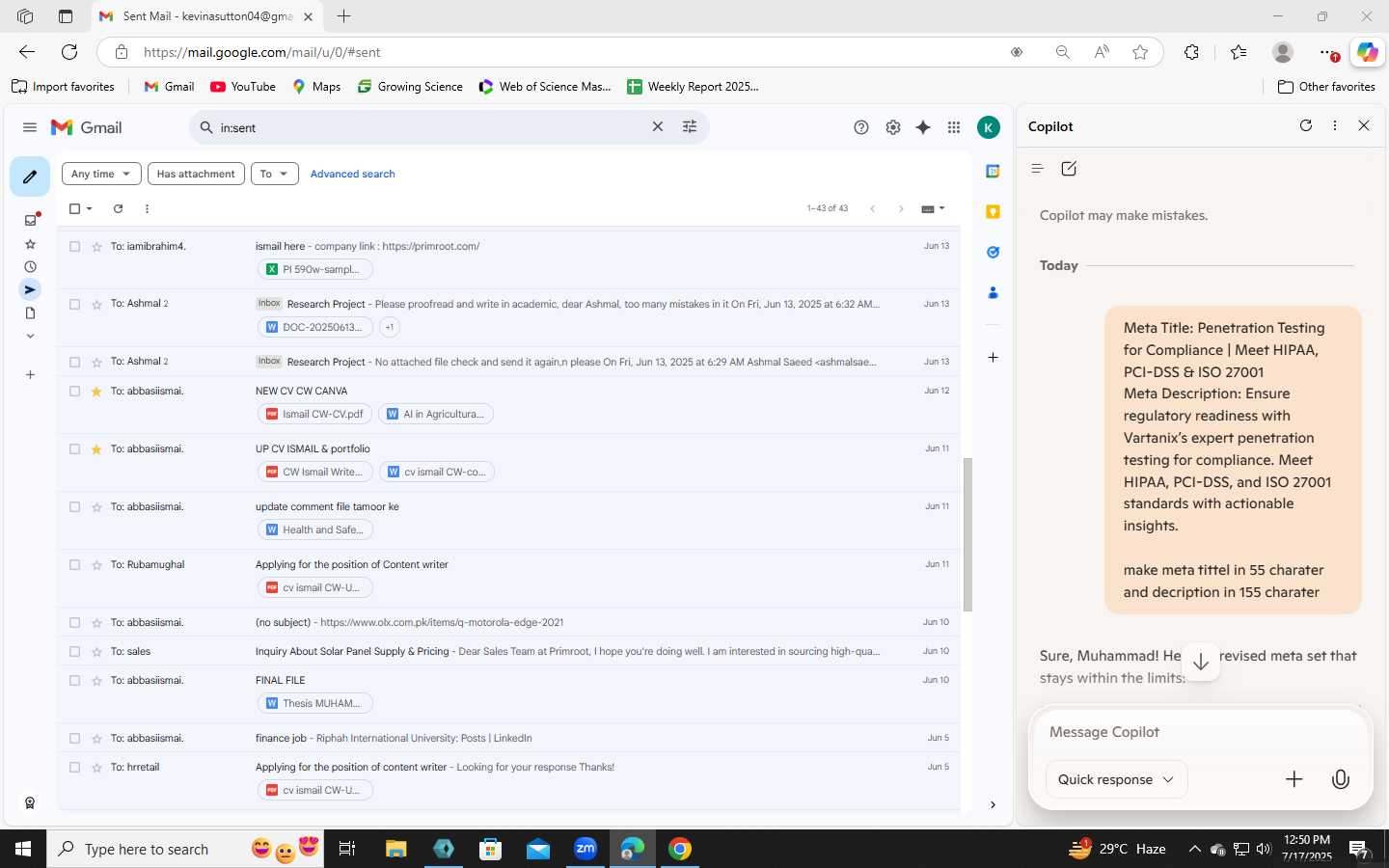Viewport: 1389px width, 868px height.
Task: Select checkbox for email to iamibrahim4
Action: [74, 247]
